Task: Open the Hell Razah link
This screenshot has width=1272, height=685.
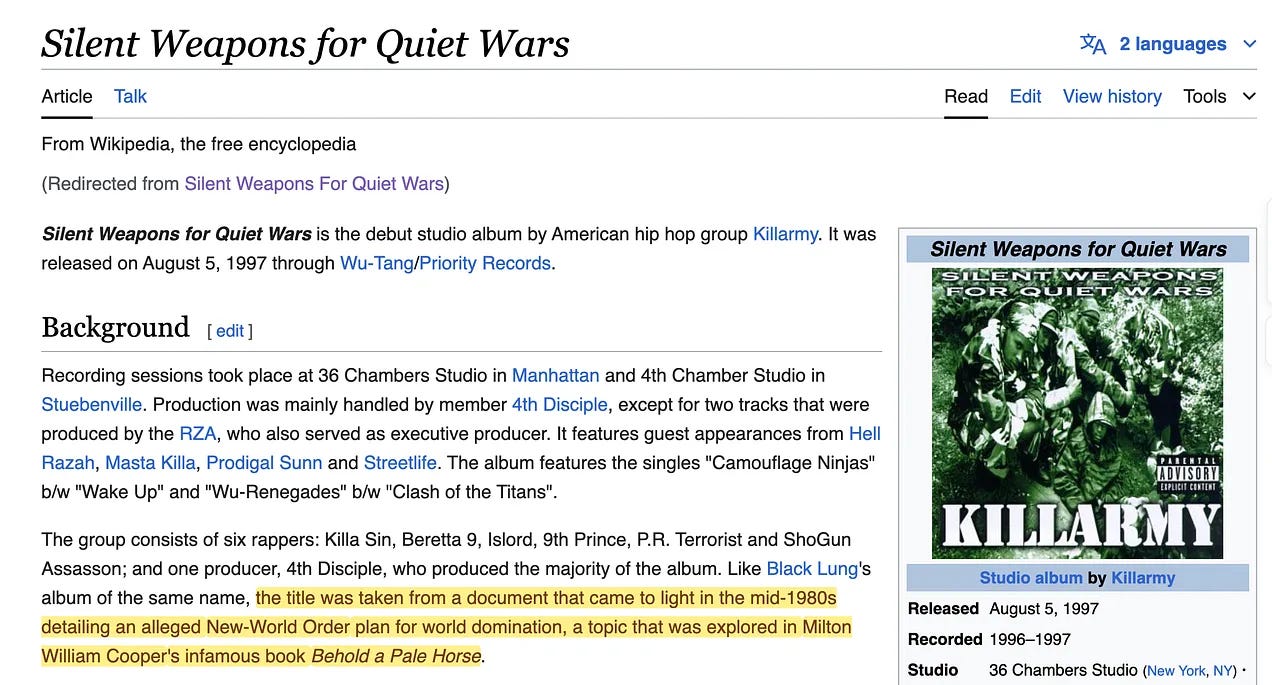Action: coord(865,433)
